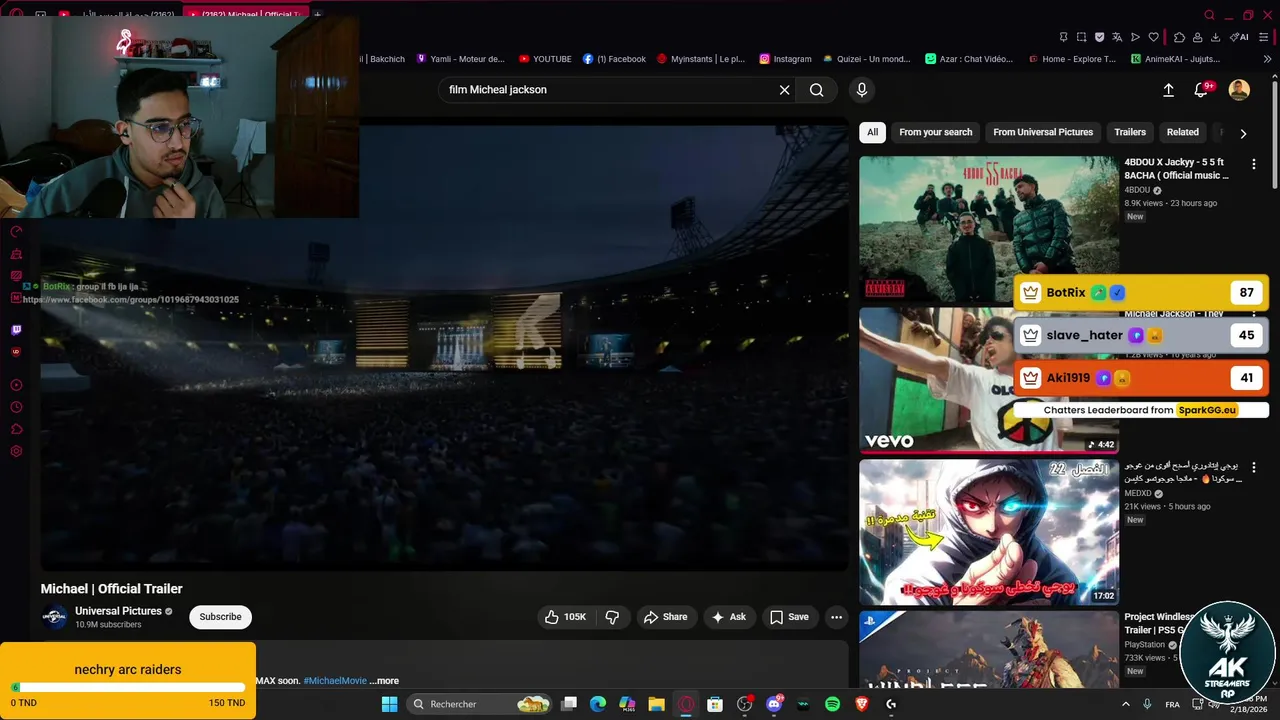The height and width of the screenshot is (720, 1280).
Task: Click the YouTube search magnifier button
Action: point(817,90)
